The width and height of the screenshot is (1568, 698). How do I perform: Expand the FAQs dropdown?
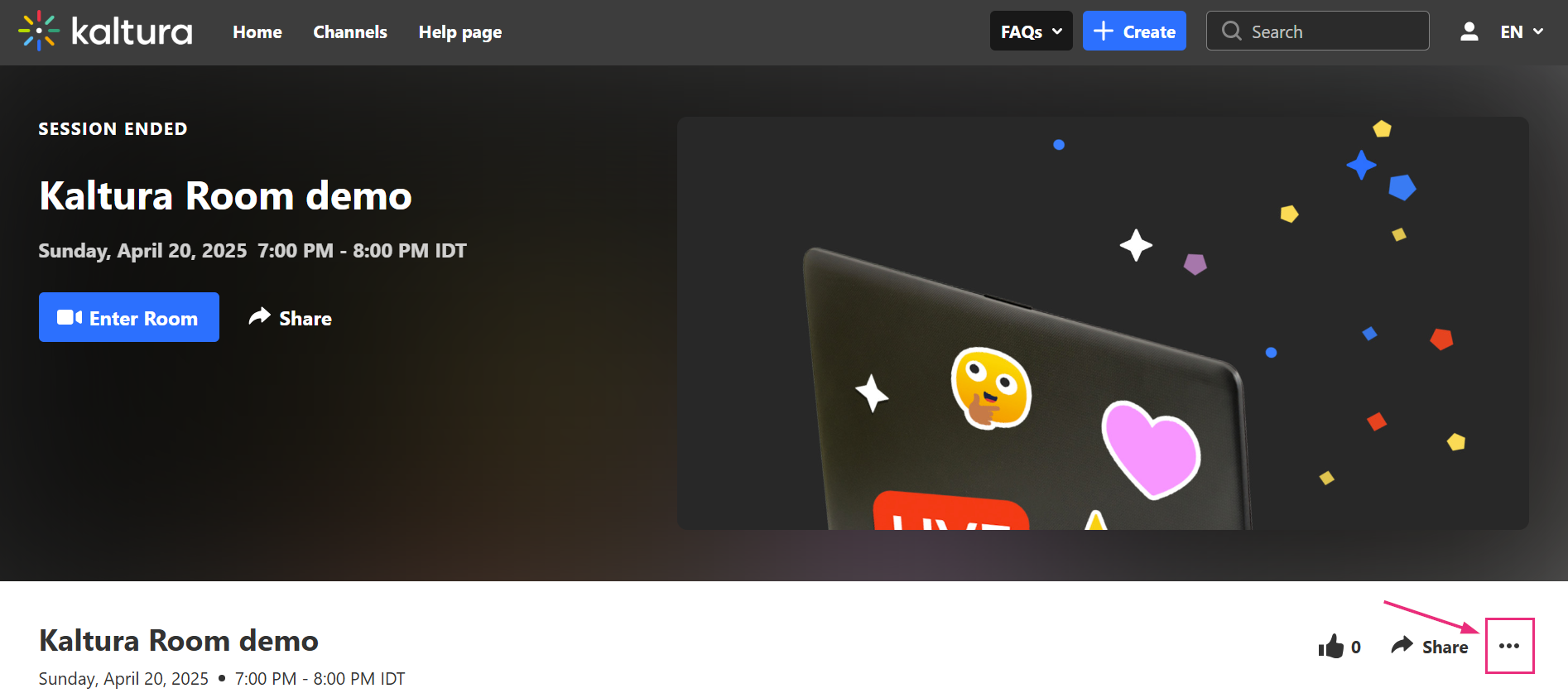point(1032,31)
